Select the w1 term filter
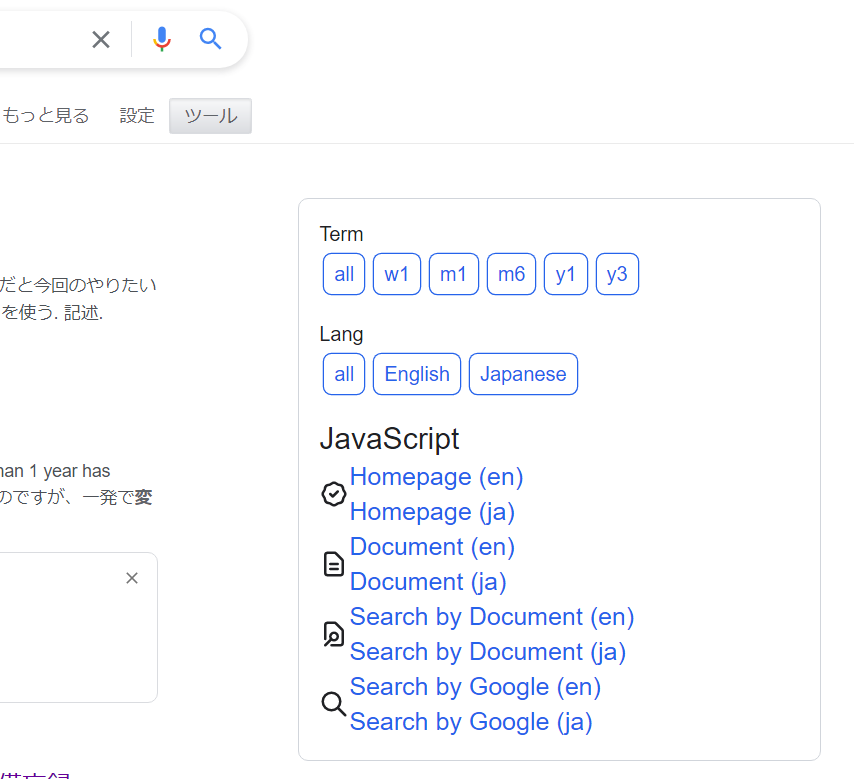Image resolution: width=854 pixels, height=779 pixels. 397,274
